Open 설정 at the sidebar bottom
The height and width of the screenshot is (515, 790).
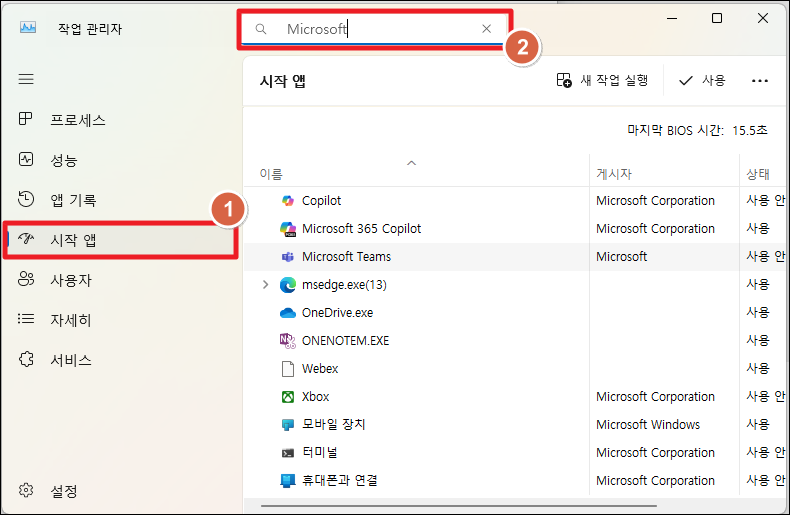click(x=48, y=490)
